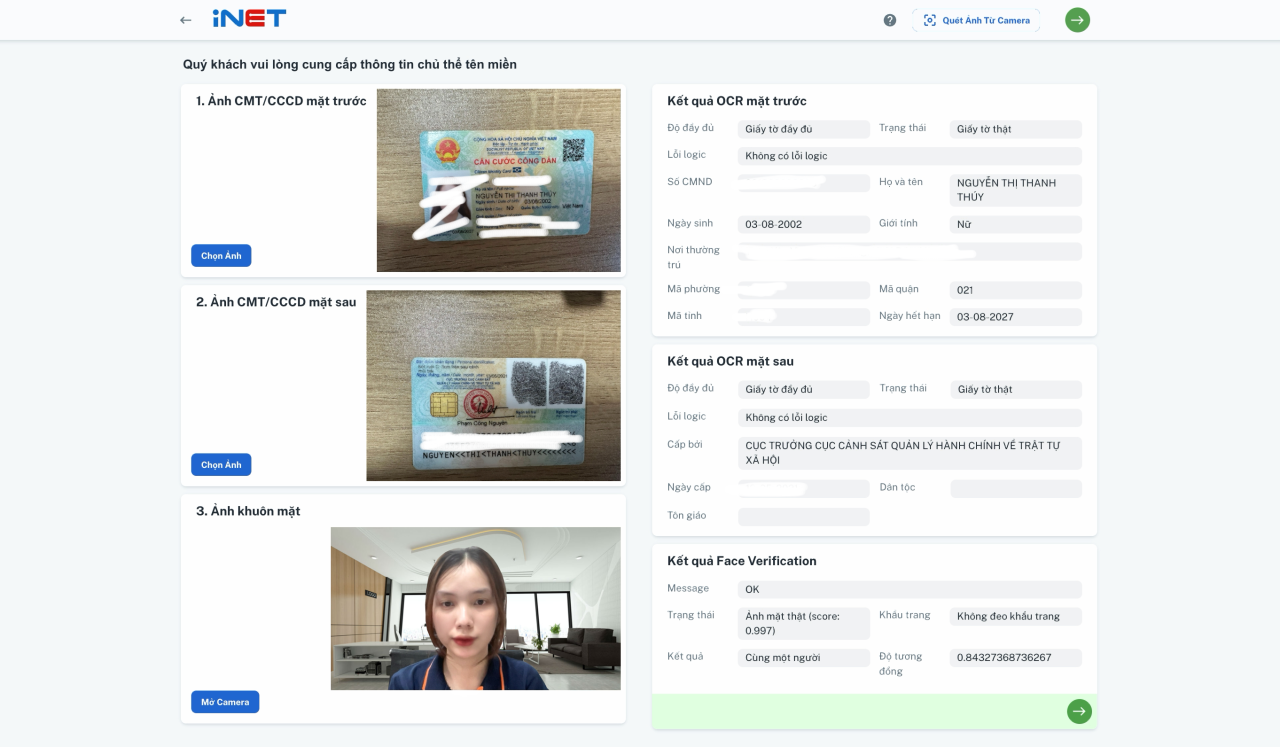
Task: Select the Ngày sinh field showing 03-08-2002
Action: pyautogui.click(x=803, y=225)
